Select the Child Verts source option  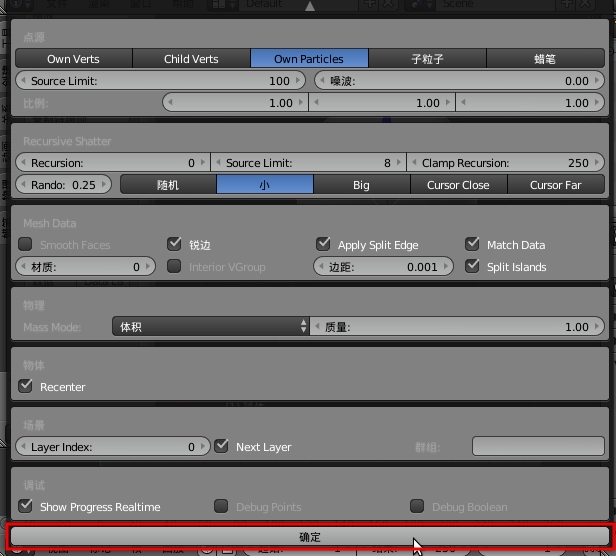[191, 59]
